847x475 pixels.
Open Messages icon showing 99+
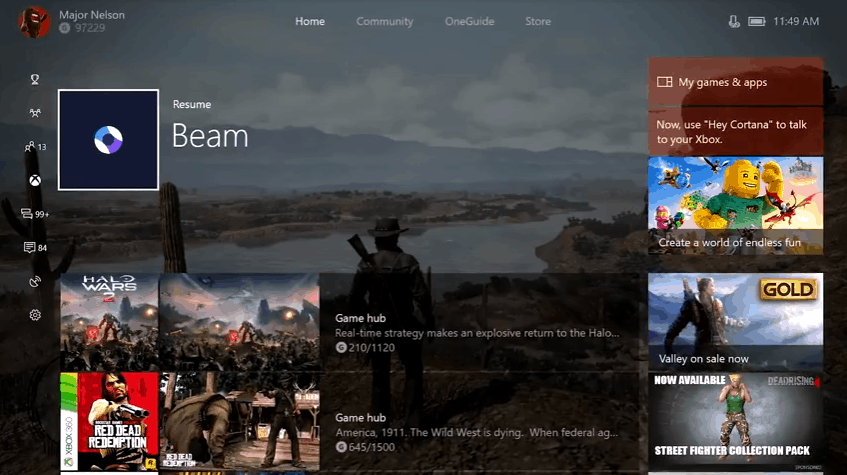pyautogui.click(x=35, y=214)
